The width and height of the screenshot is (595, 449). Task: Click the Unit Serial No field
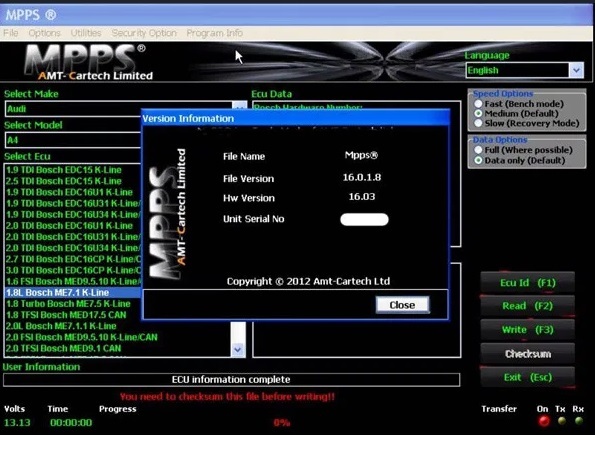pos(364,219)
